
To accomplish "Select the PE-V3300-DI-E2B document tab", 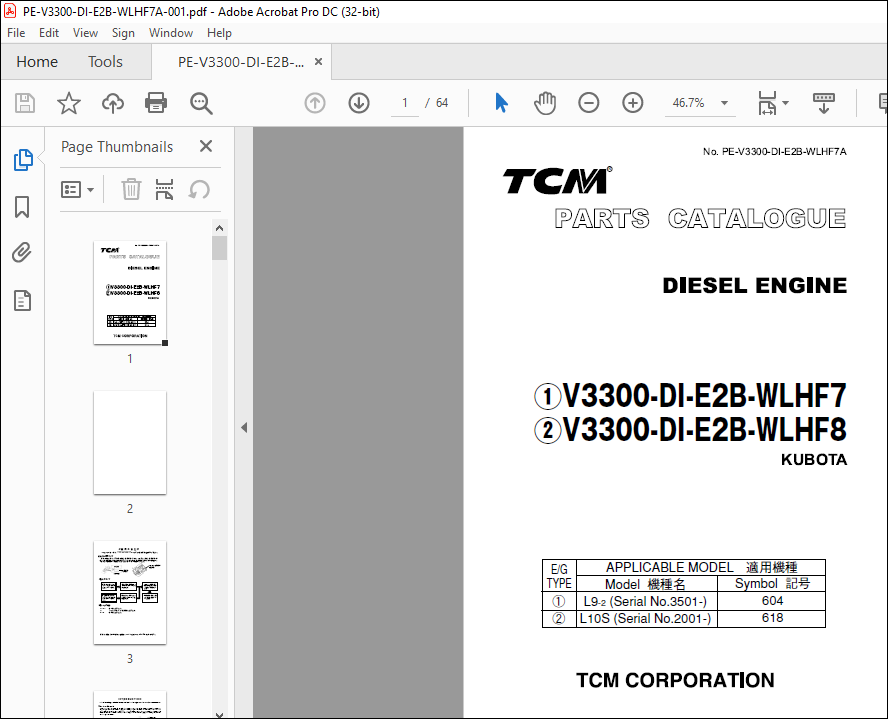I will [x=241, y=62].
